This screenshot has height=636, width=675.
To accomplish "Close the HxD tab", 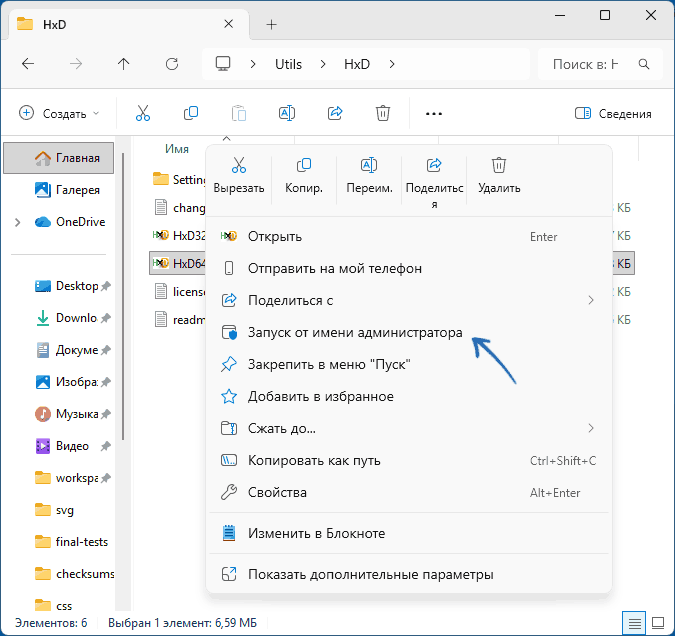I will click(x=229, y=24).
